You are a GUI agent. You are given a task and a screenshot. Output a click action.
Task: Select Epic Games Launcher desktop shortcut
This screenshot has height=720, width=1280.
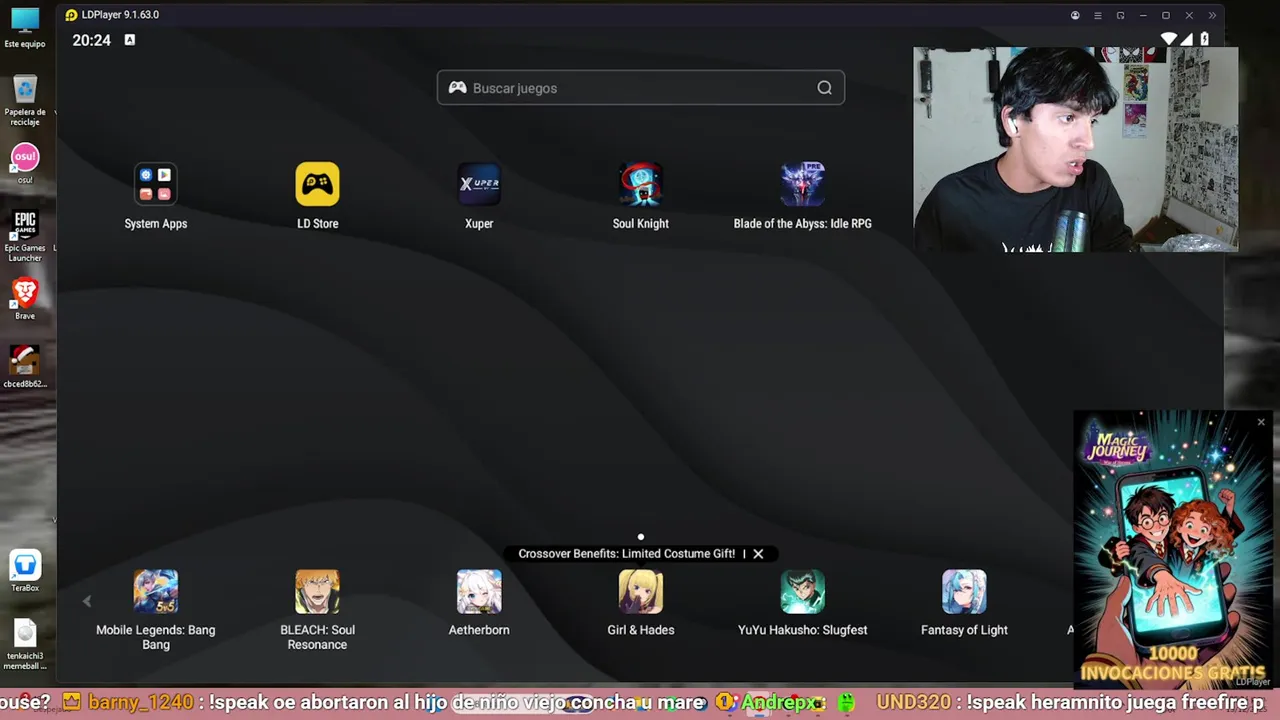coord(25,236)
